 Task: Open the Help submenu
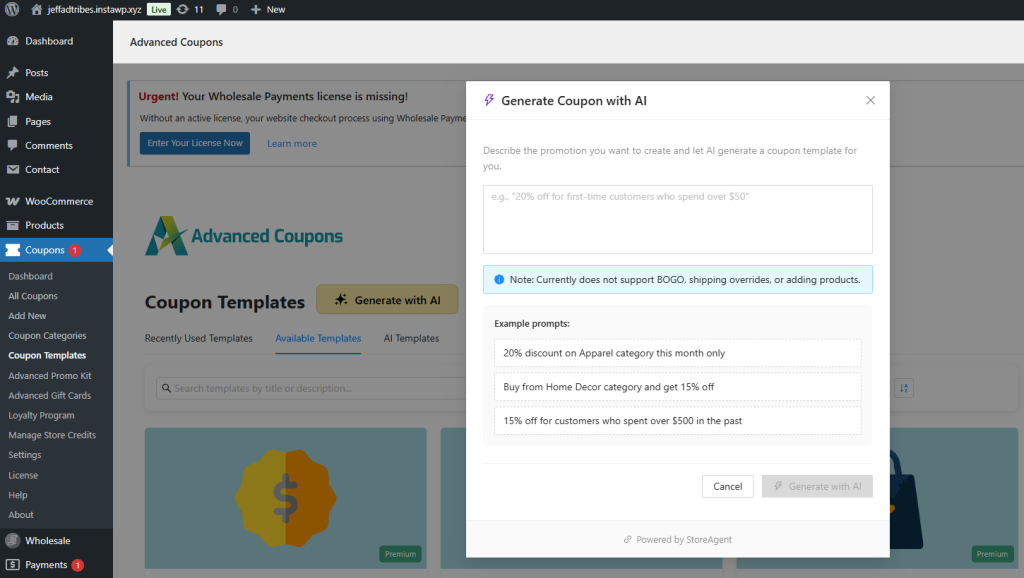point(18,495)
